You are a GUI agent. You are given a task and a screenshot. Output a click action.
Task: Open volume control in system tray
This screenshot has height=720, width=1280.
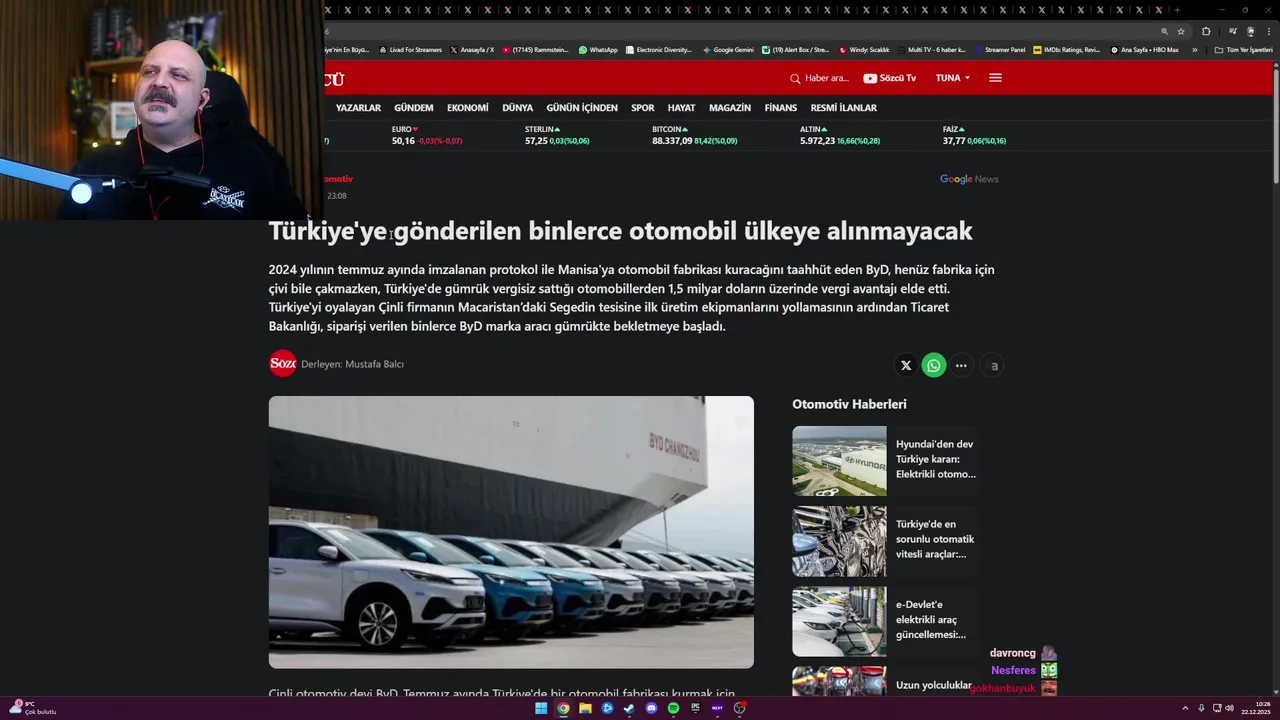tap(1229, 708)
